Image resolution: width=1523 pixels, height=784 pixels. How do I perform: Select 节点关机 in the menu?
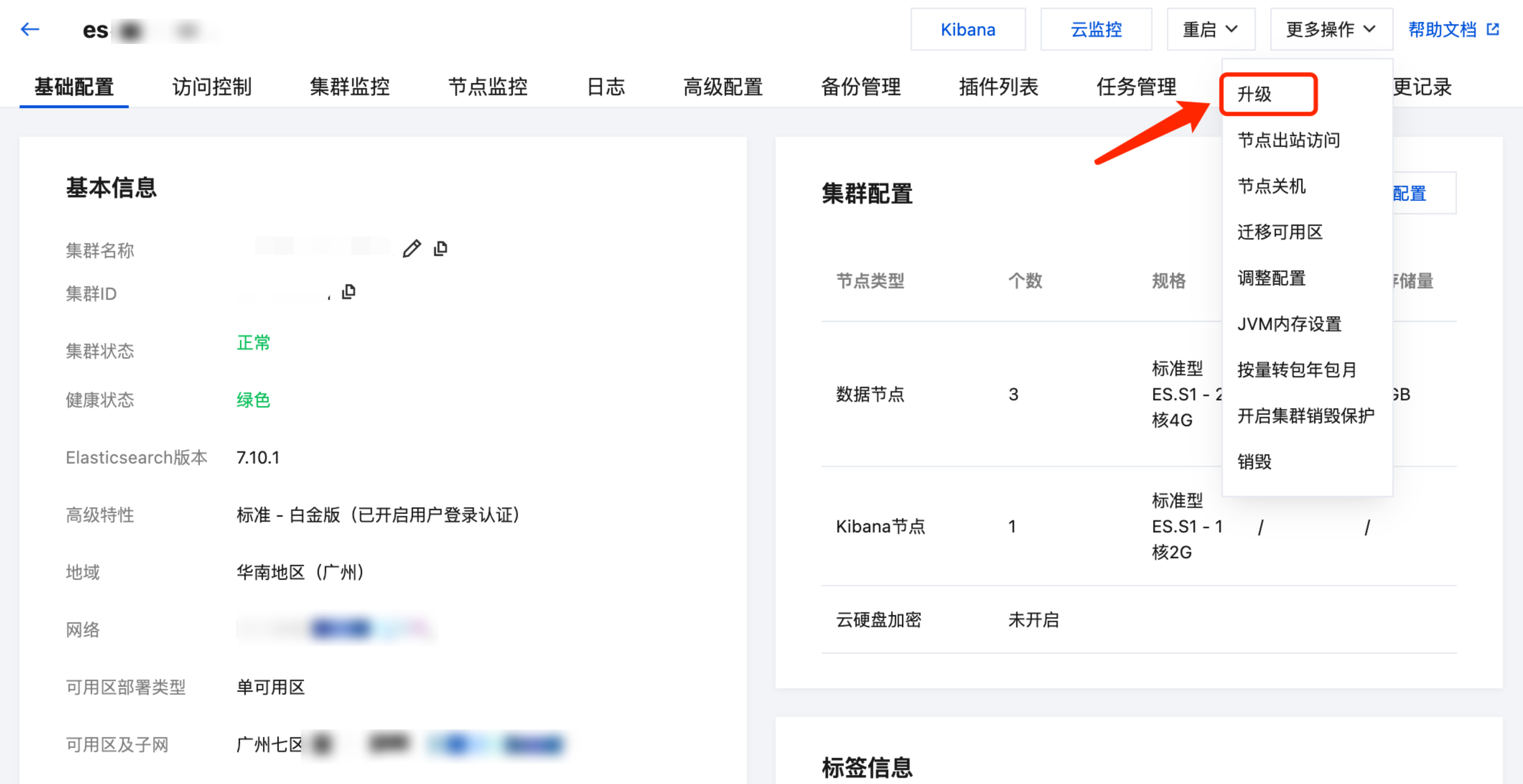click(1271, 186)
